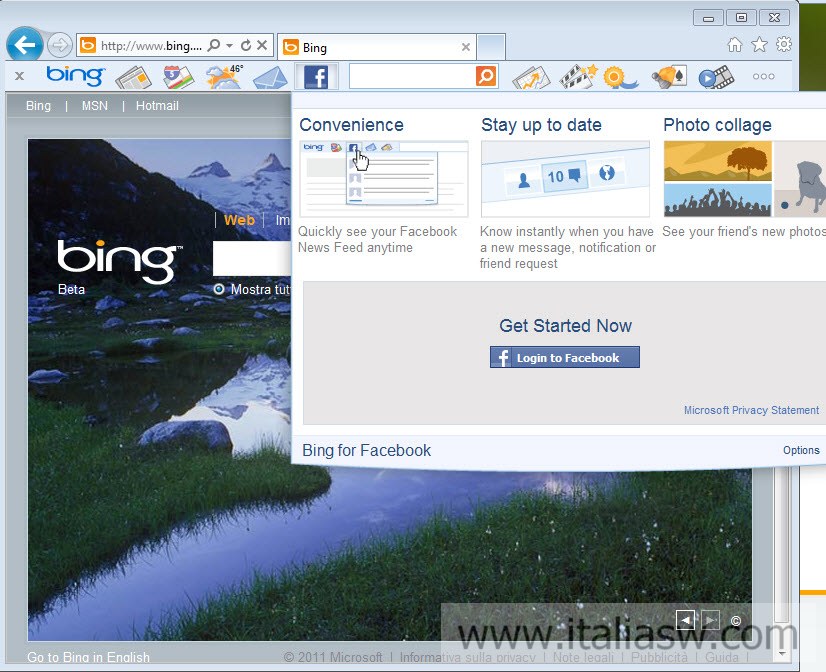The image size is (826, 672).
Task: Expand the address bar dropdown arrow
Action: pos(229,46)
